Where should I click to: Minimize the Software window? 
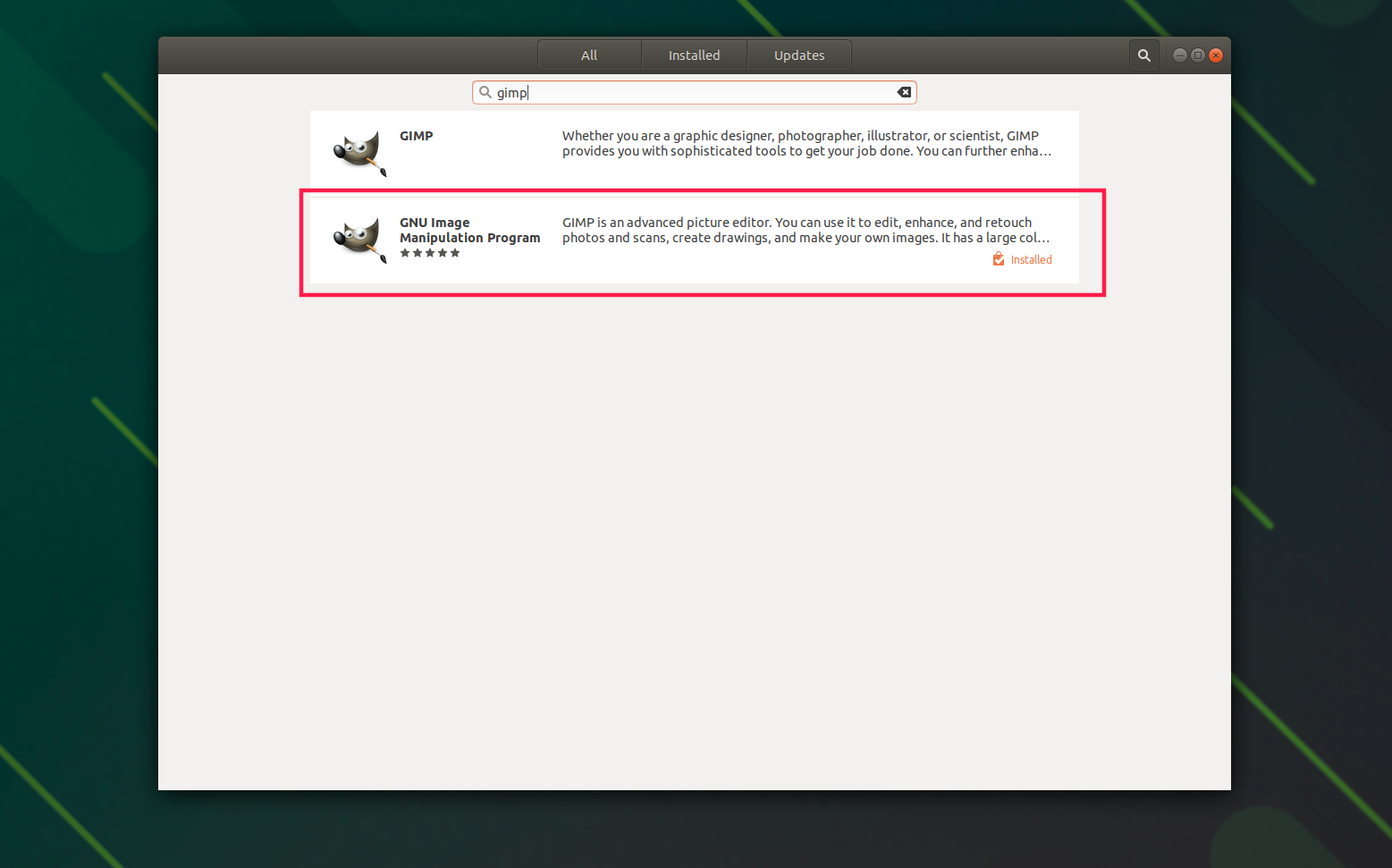pos(1180,55)
